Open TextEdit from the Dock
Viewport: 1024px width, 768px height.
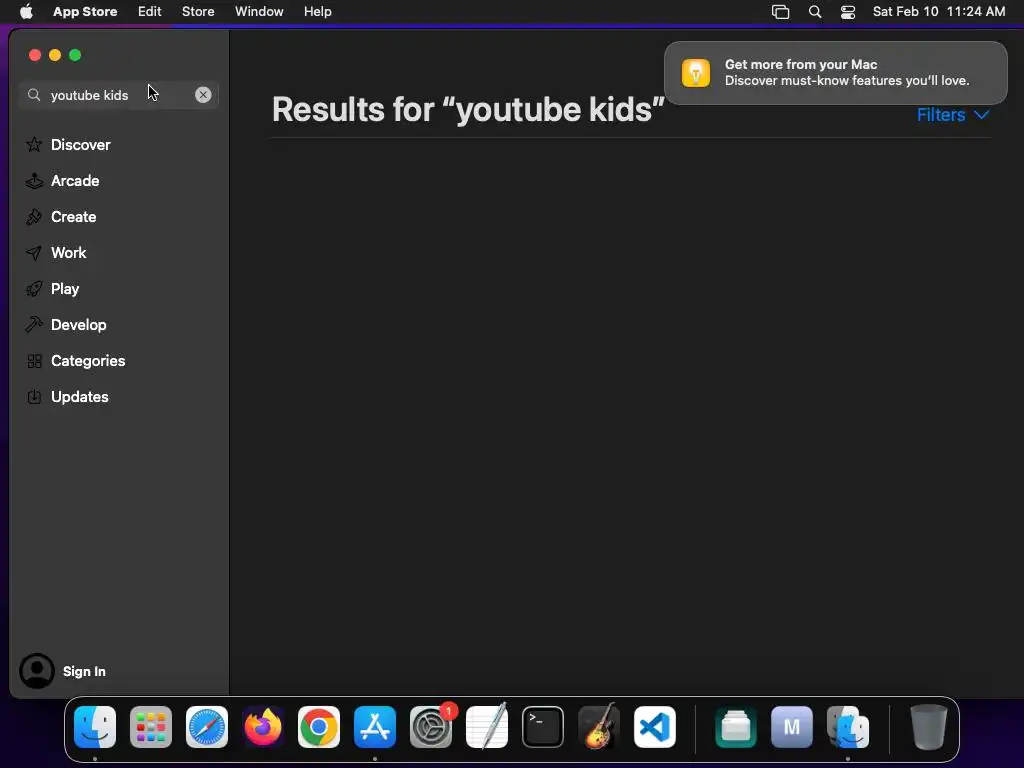click(487, 727)
